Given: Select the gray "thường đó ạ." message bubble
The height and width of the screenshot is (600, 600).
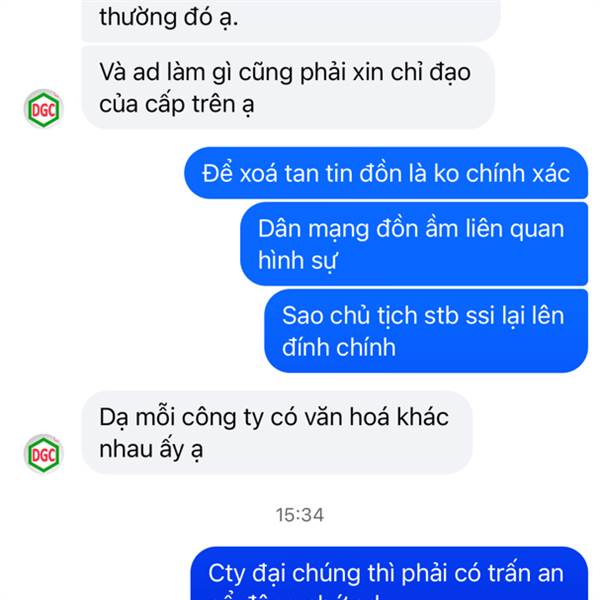Looking at the screenshot, I should pyautogui.click(x=291, y=20).
